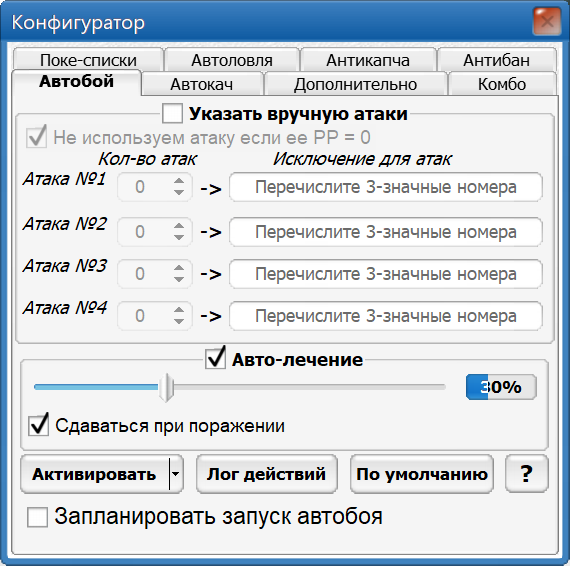The height and width of the screenshot is (566, 570).
Task: Open the Комбо tab
Action: click(x=502, y=84)
